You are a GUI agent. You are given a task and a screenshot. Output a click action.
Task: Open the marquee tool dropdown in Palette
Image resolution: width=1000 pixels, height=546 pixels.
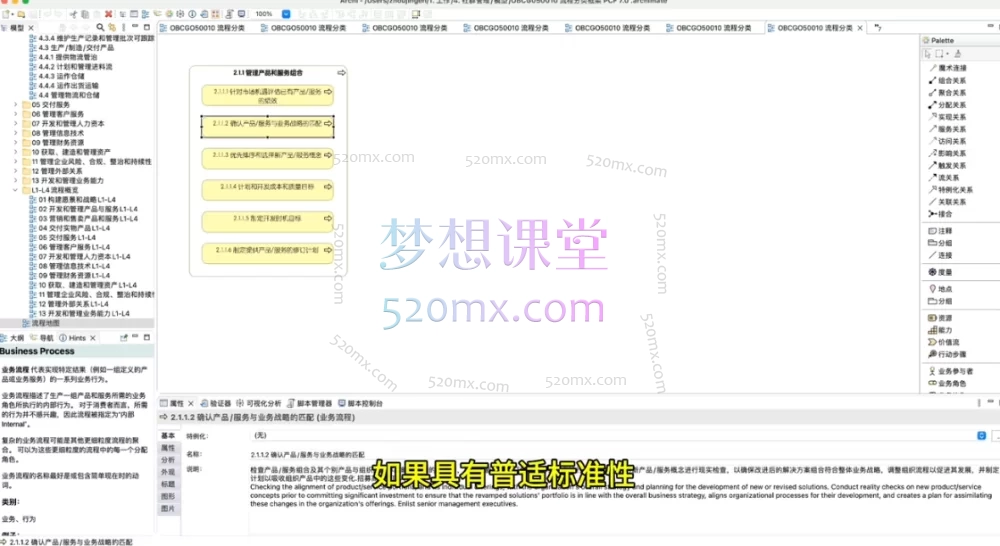[x=948, y=54]
